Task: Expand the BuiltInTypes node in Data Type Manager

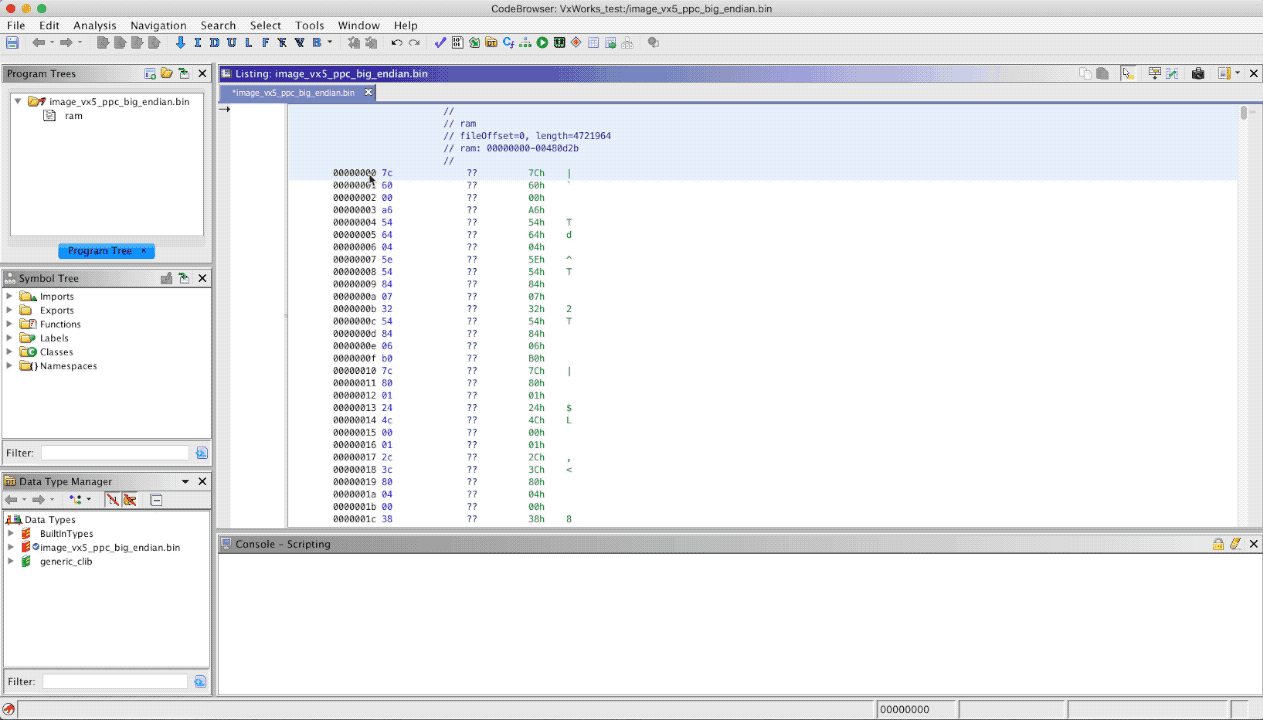Action: [x=10, y=533]
